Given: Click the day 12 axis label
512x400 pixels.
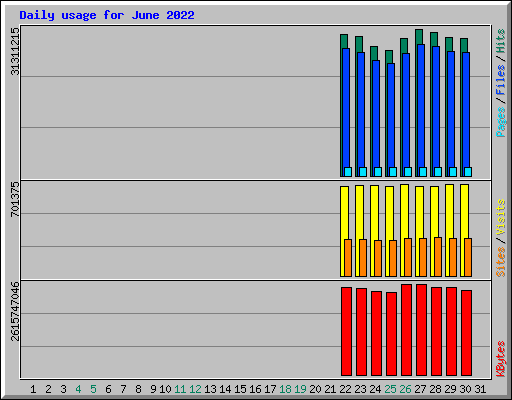Looking at the screenshot, I should click(x=195, y=389).
